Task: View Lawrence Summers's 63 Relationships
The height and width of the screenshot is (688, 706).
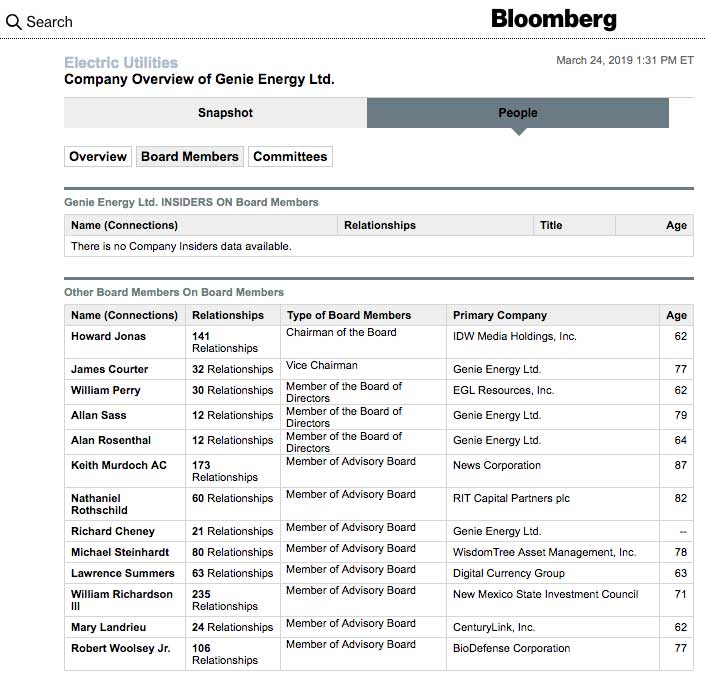Action: (x=232, y=573)
